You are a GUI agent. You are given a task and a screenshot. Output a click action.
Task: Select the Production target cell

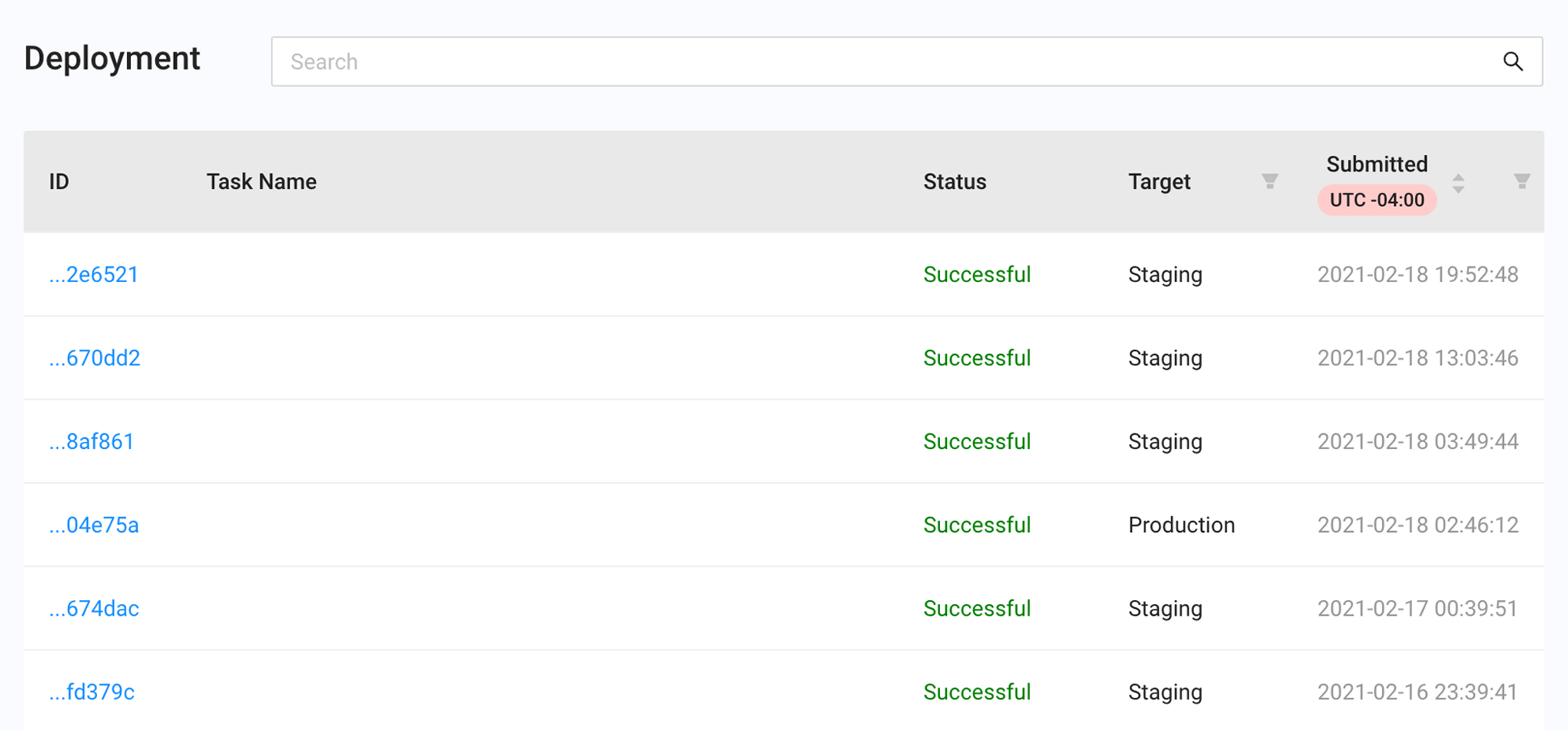coord(1181,525)
